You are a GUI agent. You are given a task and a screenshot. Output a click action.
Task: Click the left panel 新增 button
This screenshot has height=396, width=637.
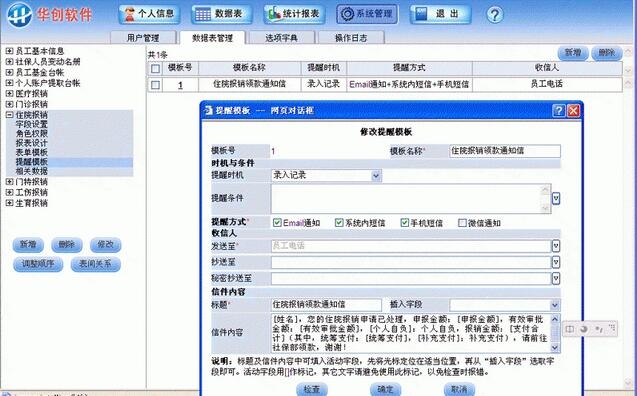pyautogui.click(x=28, y=245)
